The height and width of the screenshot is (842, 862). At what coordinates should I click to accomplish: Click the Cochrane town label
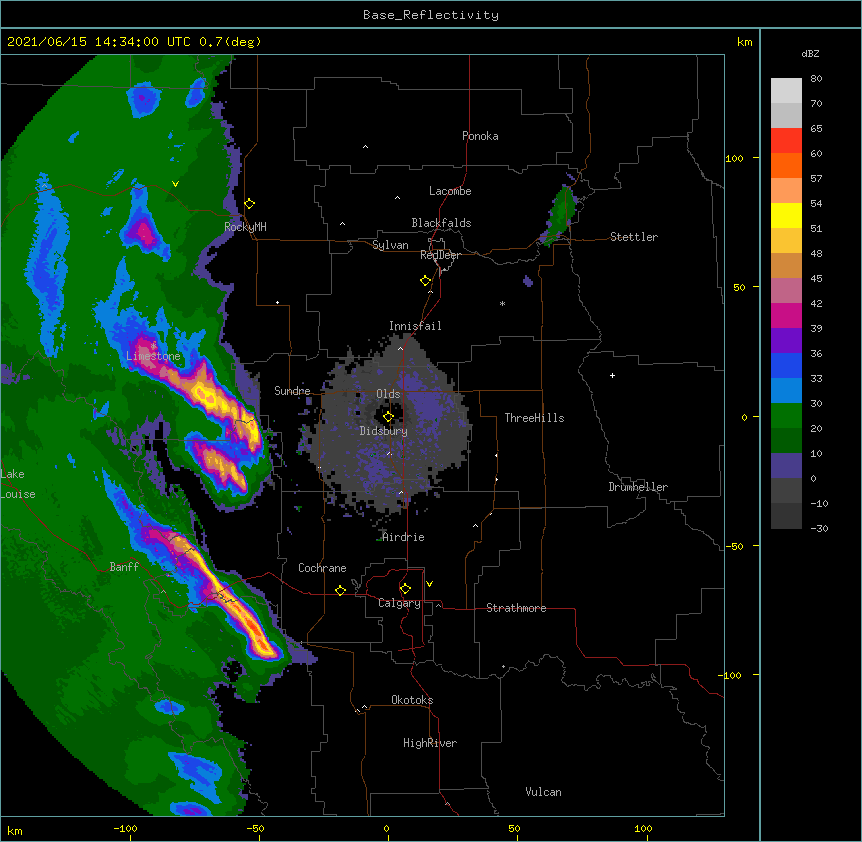[322, 568]
